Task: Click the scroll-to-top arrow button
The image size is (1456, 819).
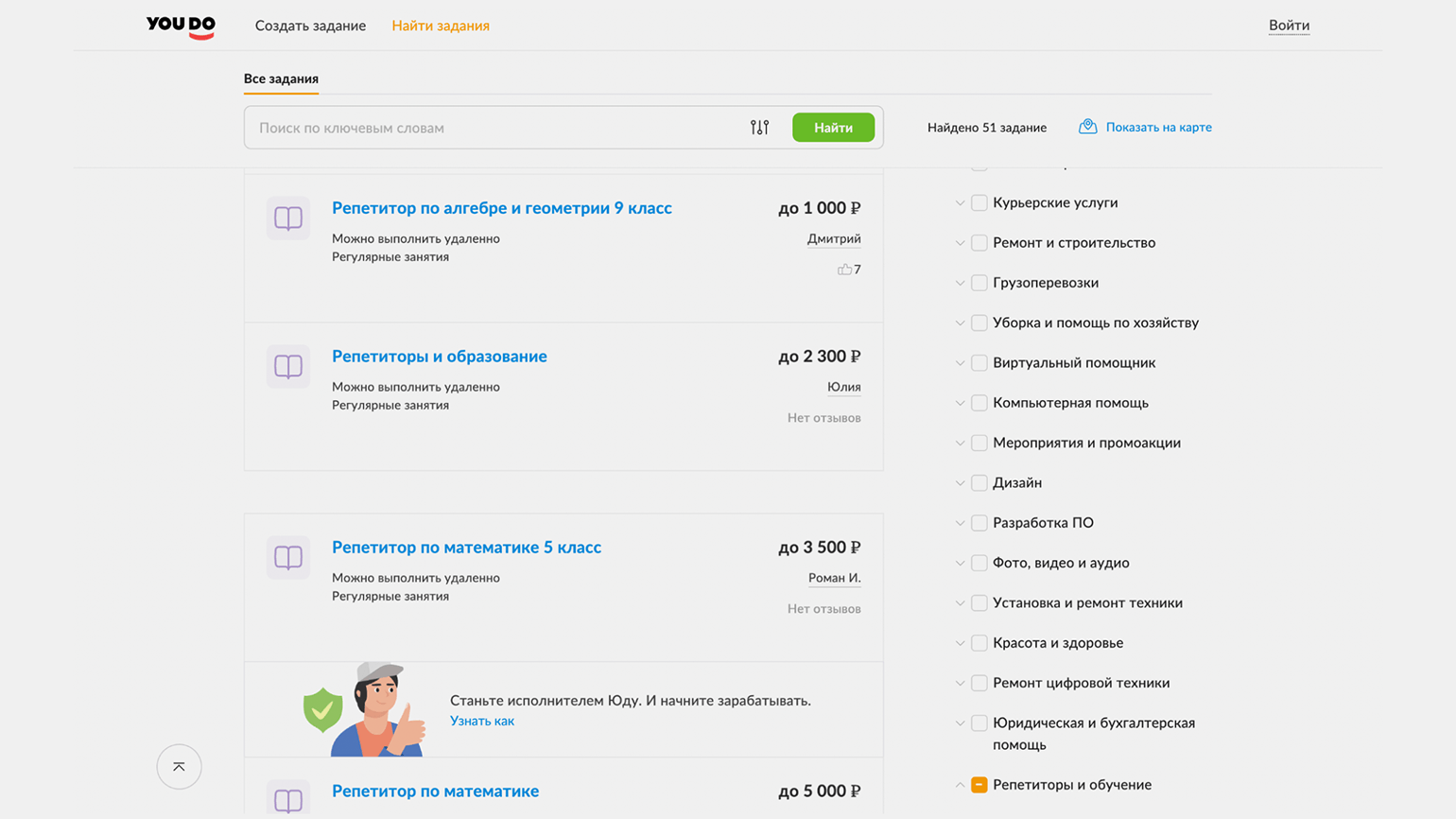Action: (x=179, y=767)
